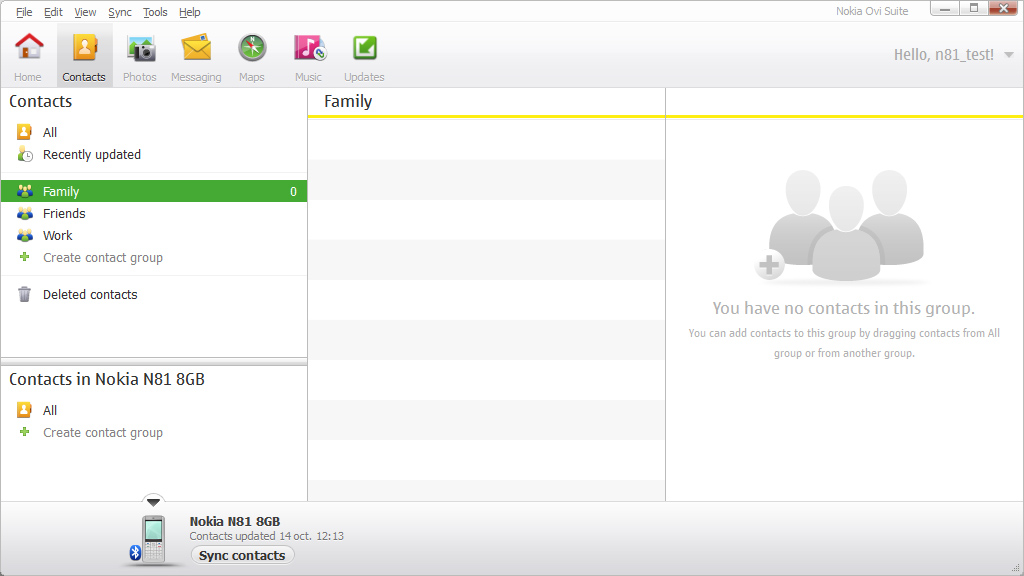Open the Music note icon
This screenshot has height=576, width=1024.
coord(310,48)
